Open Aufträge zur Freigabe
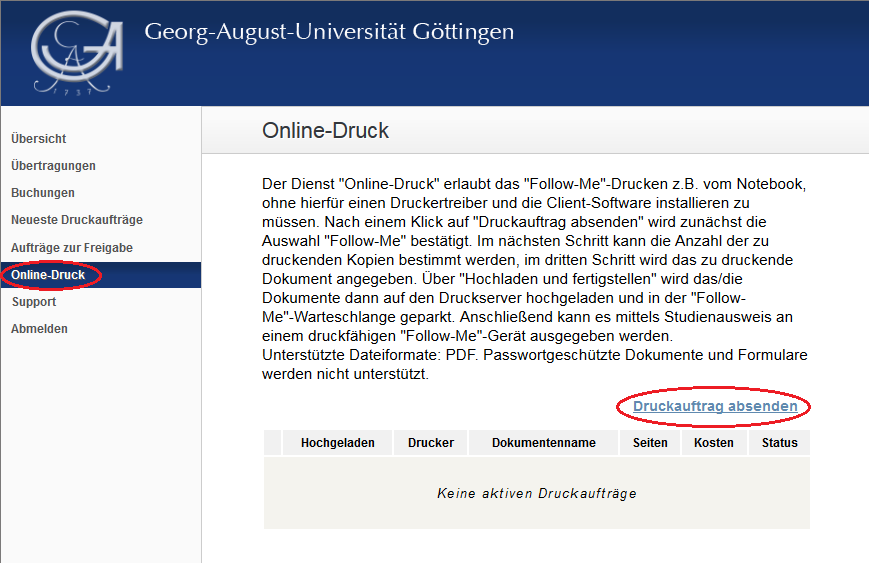 (72, 248)
